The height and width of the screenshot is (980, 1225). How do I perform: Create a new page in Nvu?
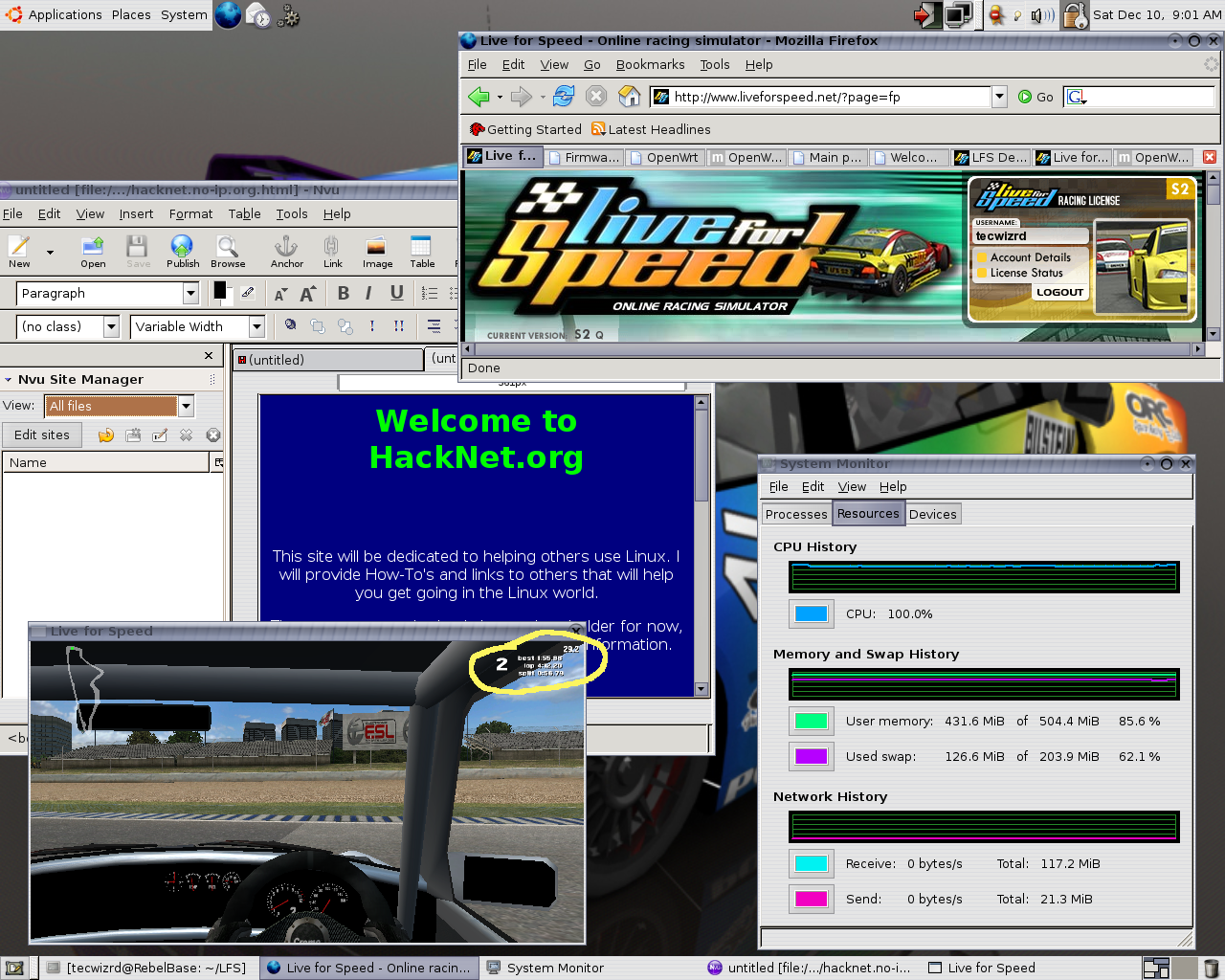(x=19, y=251)
